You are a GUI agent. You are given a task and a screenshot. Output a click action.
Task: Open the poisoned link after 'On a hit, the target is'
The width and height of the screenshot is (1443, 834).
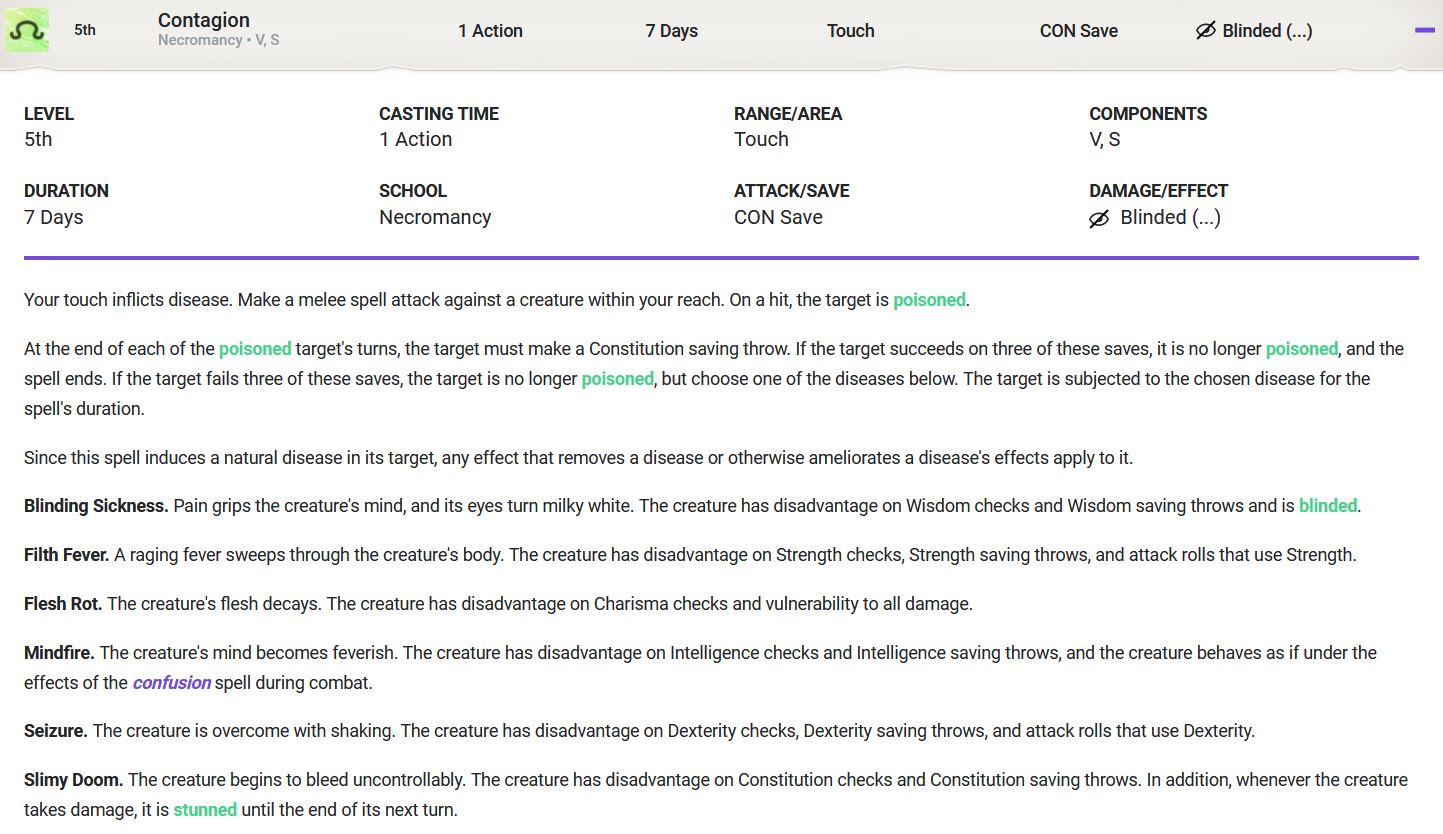coord(929,300)
